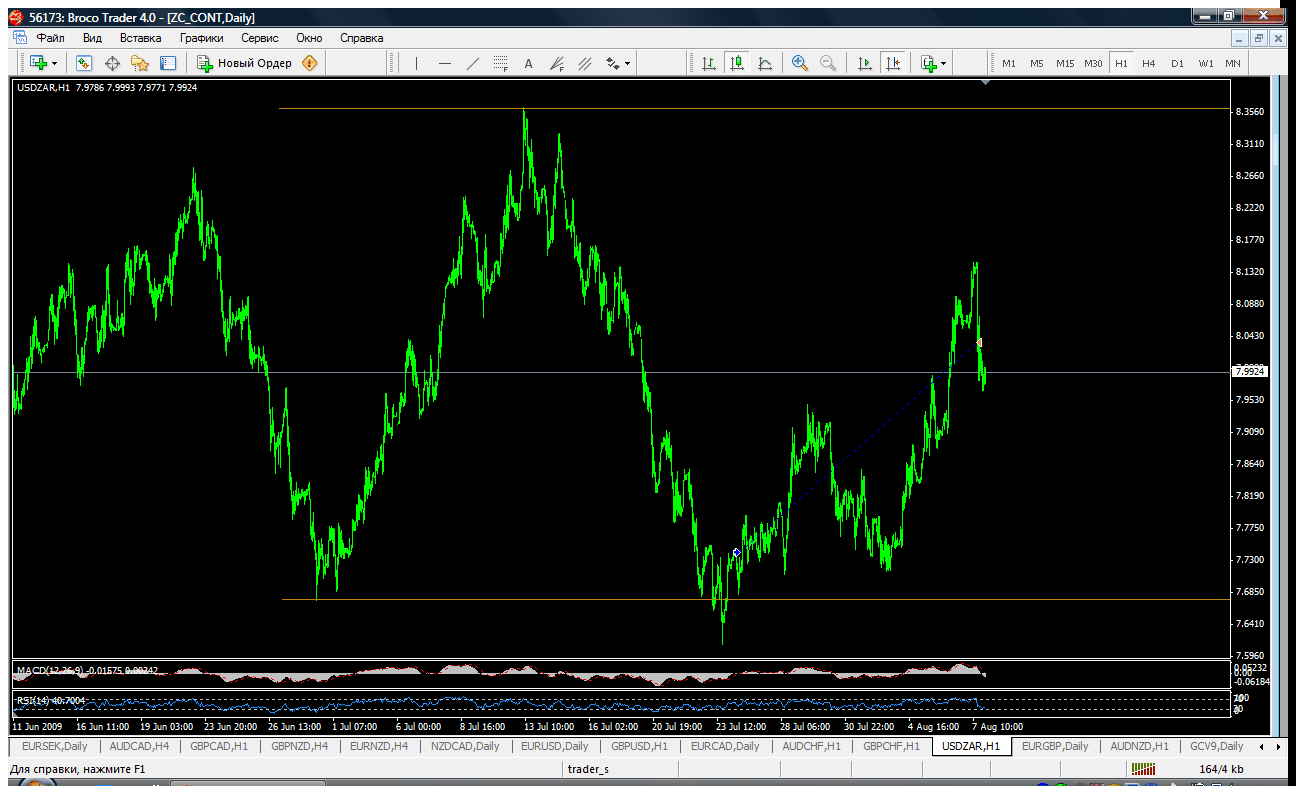Switch to AUDCAD,H4 chart tab
Viewport: 1296px width, 786px height.
tap(139, 746)
